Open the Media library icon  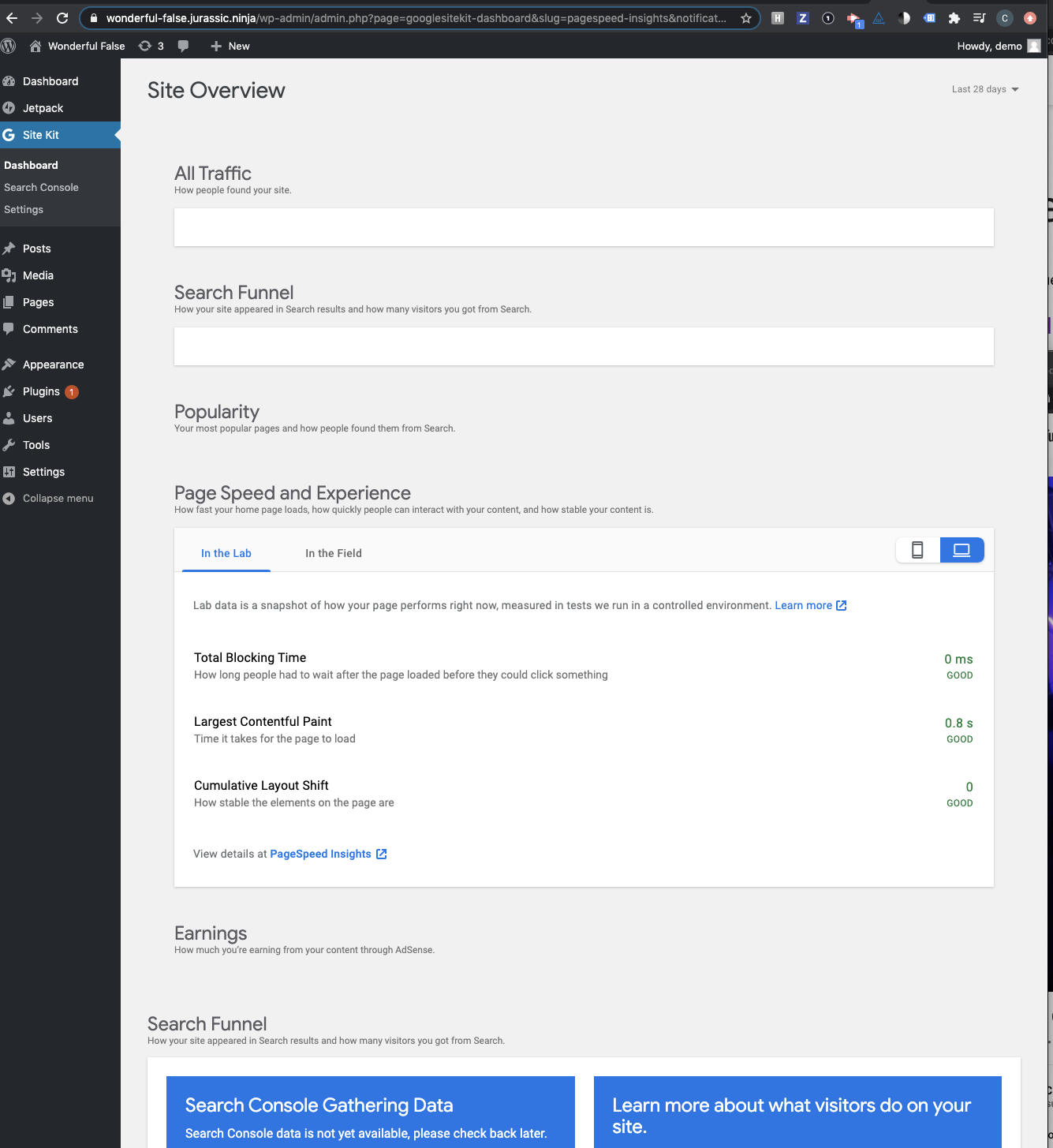tap(9, 275)
